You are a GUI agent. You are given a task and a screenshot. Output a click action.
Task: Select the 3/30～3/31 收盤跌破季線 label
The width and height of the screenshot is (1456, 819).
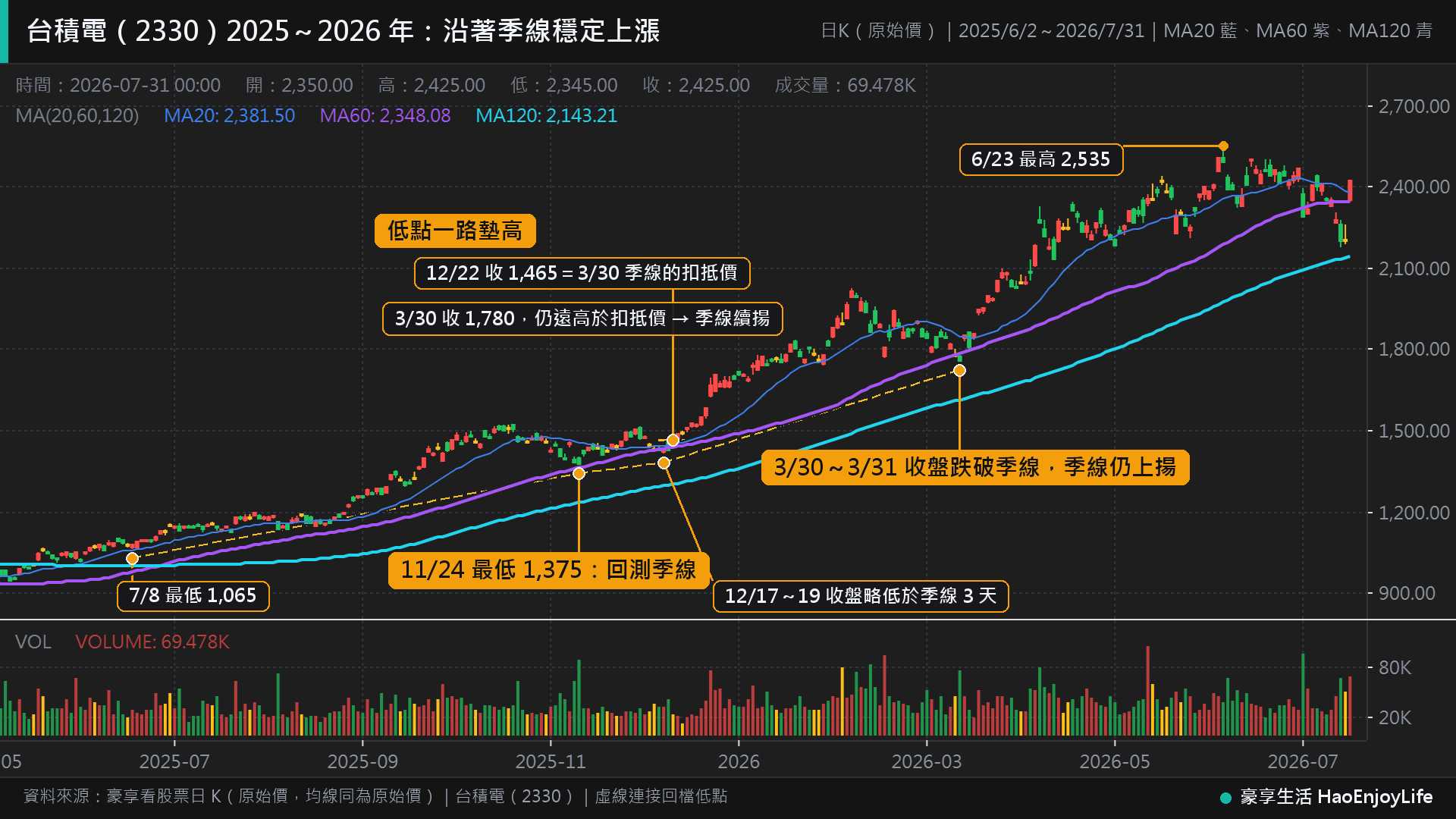pos(975,467)
